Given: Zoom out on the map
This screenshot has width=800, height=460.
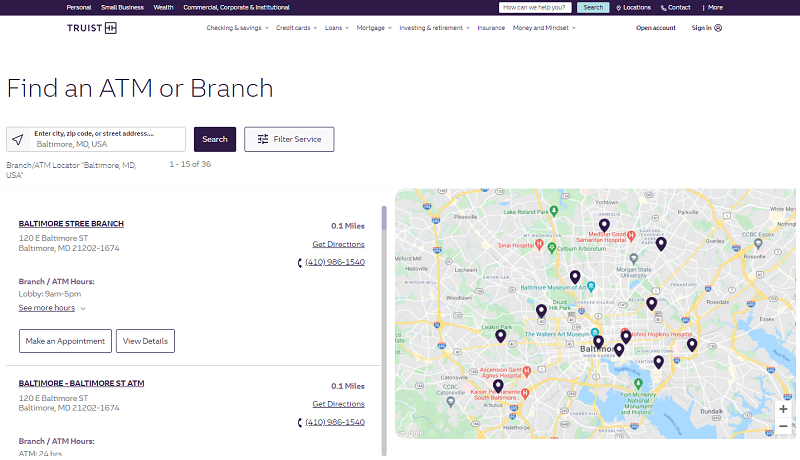Looking at the screenshot, I should point(783,426).
